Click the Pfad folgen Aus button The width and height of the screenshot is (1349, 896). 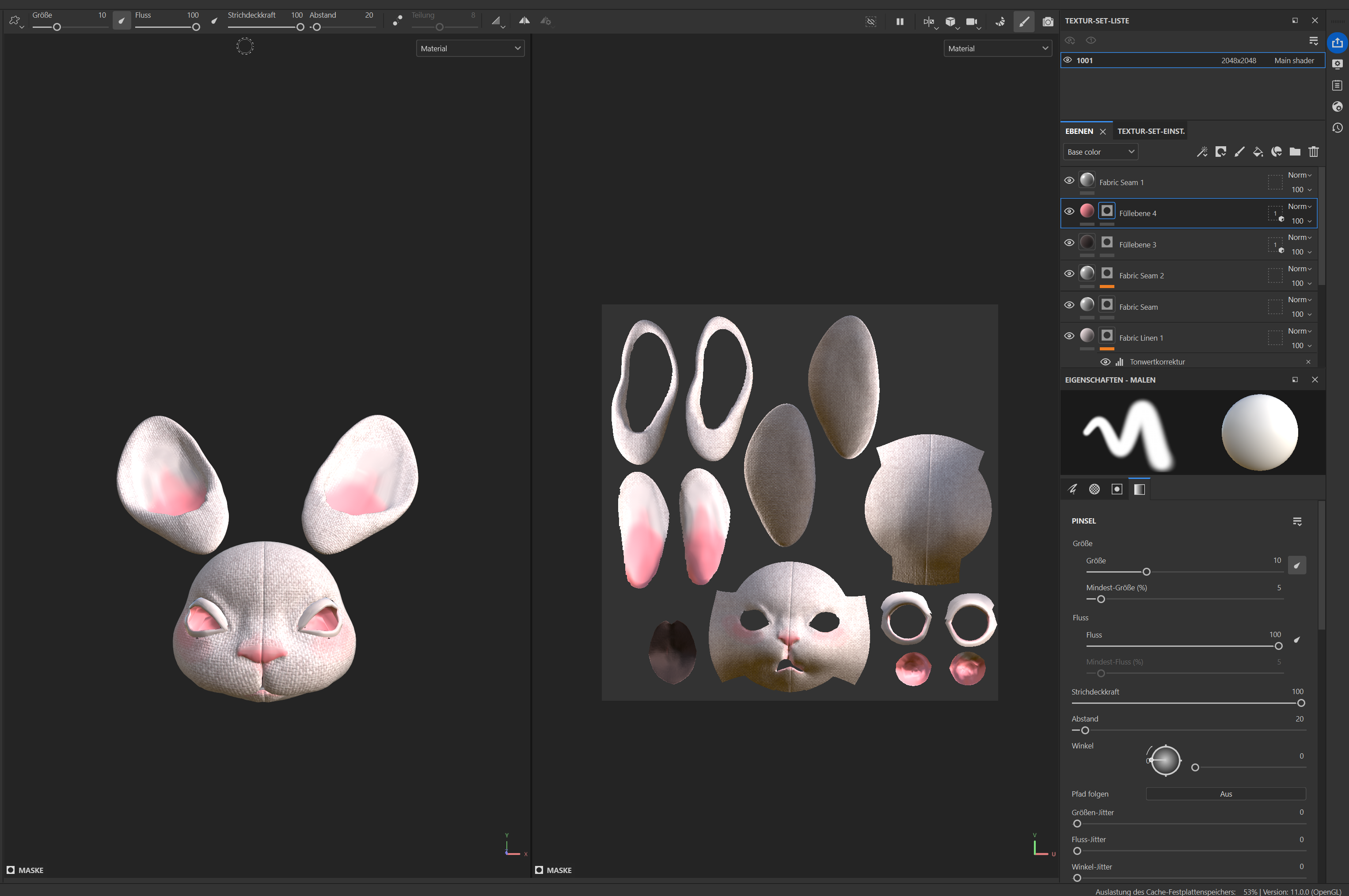click(1226, 793)
